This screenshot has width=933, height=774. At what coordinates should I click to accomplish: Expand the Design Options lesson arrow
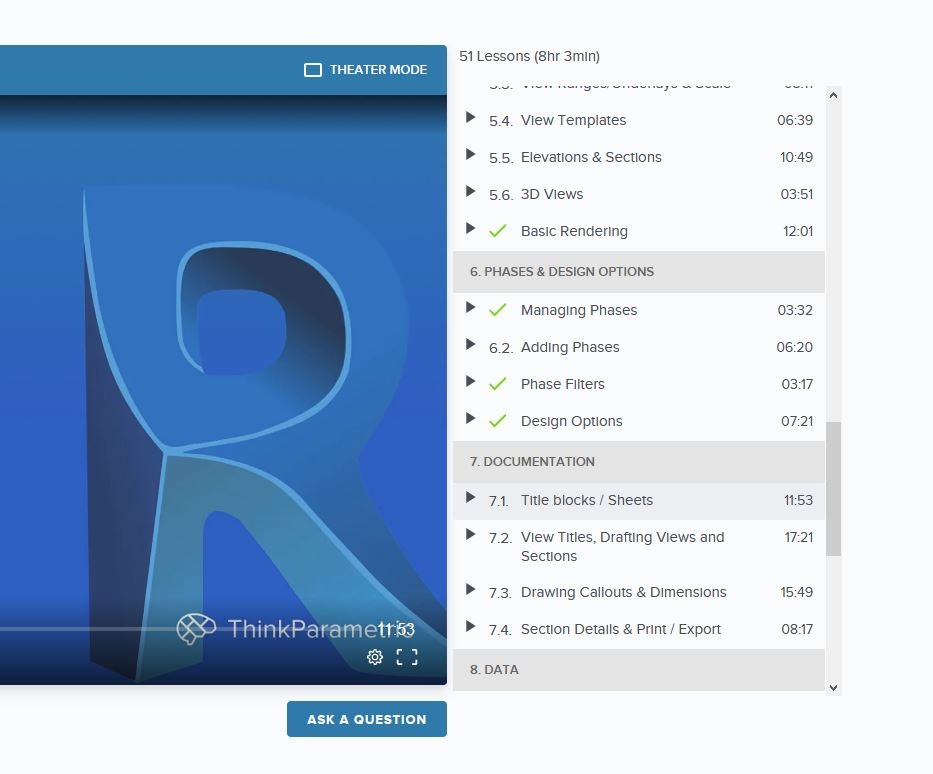pyautogui.click(x=471, y=418)
